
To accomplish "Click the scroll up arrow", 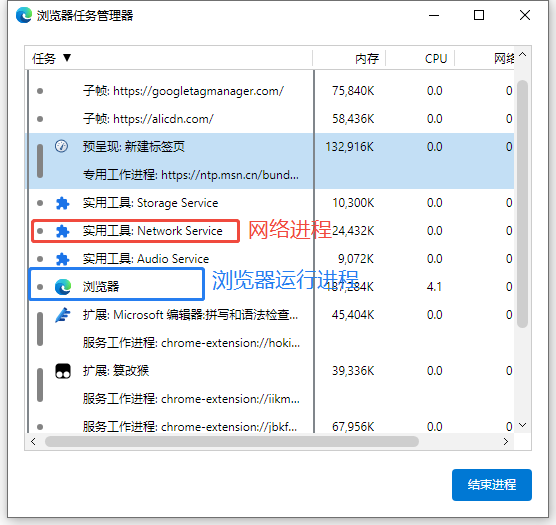I will (523, 55).
